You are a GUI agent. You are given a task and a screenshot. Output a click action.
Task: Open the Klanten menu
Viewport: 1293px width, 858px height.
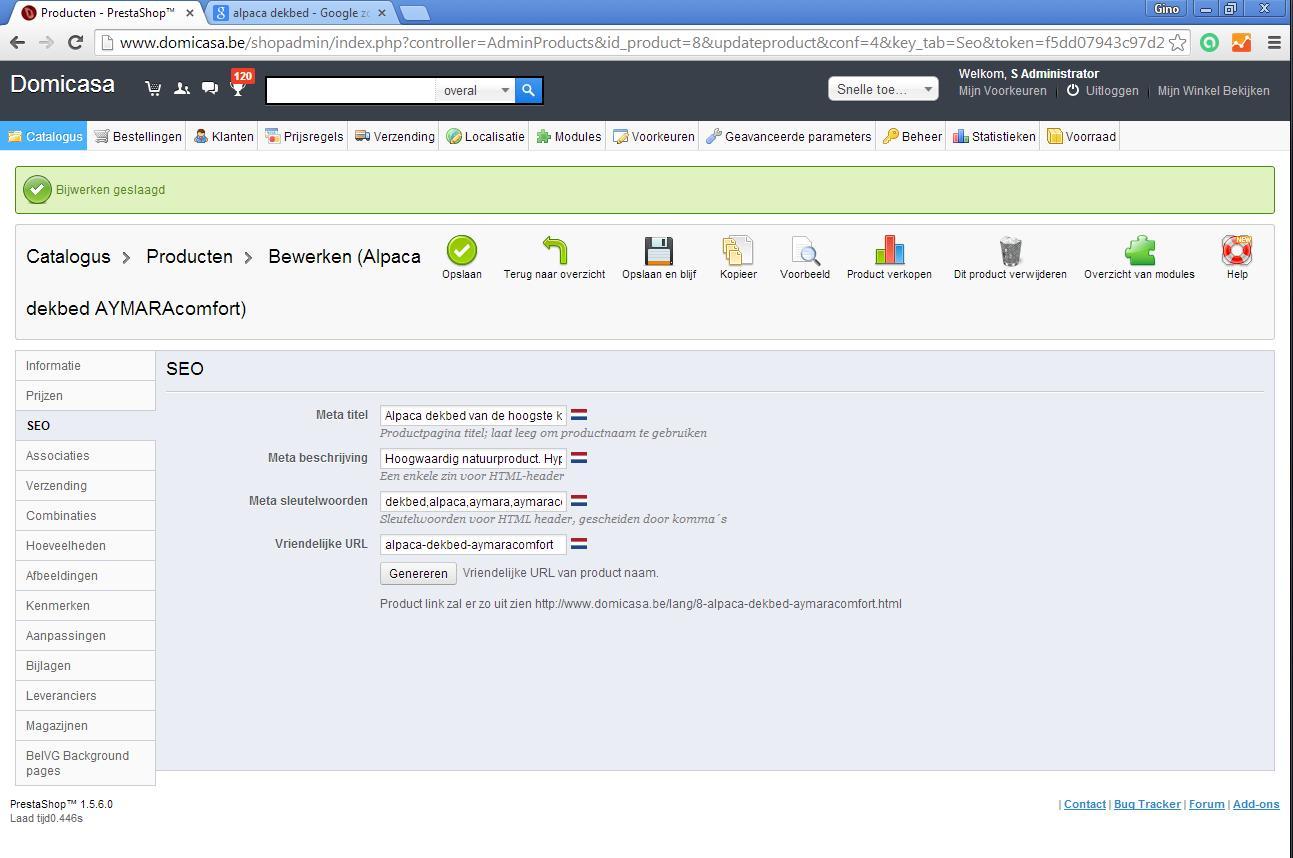[x=223, y=136]
